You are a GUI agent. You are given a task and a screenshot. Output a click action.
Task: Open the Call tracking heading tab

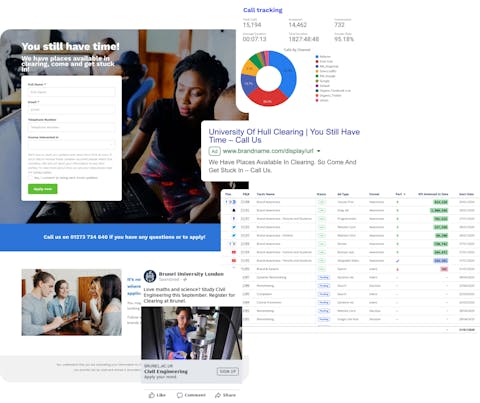pos(263,10)
